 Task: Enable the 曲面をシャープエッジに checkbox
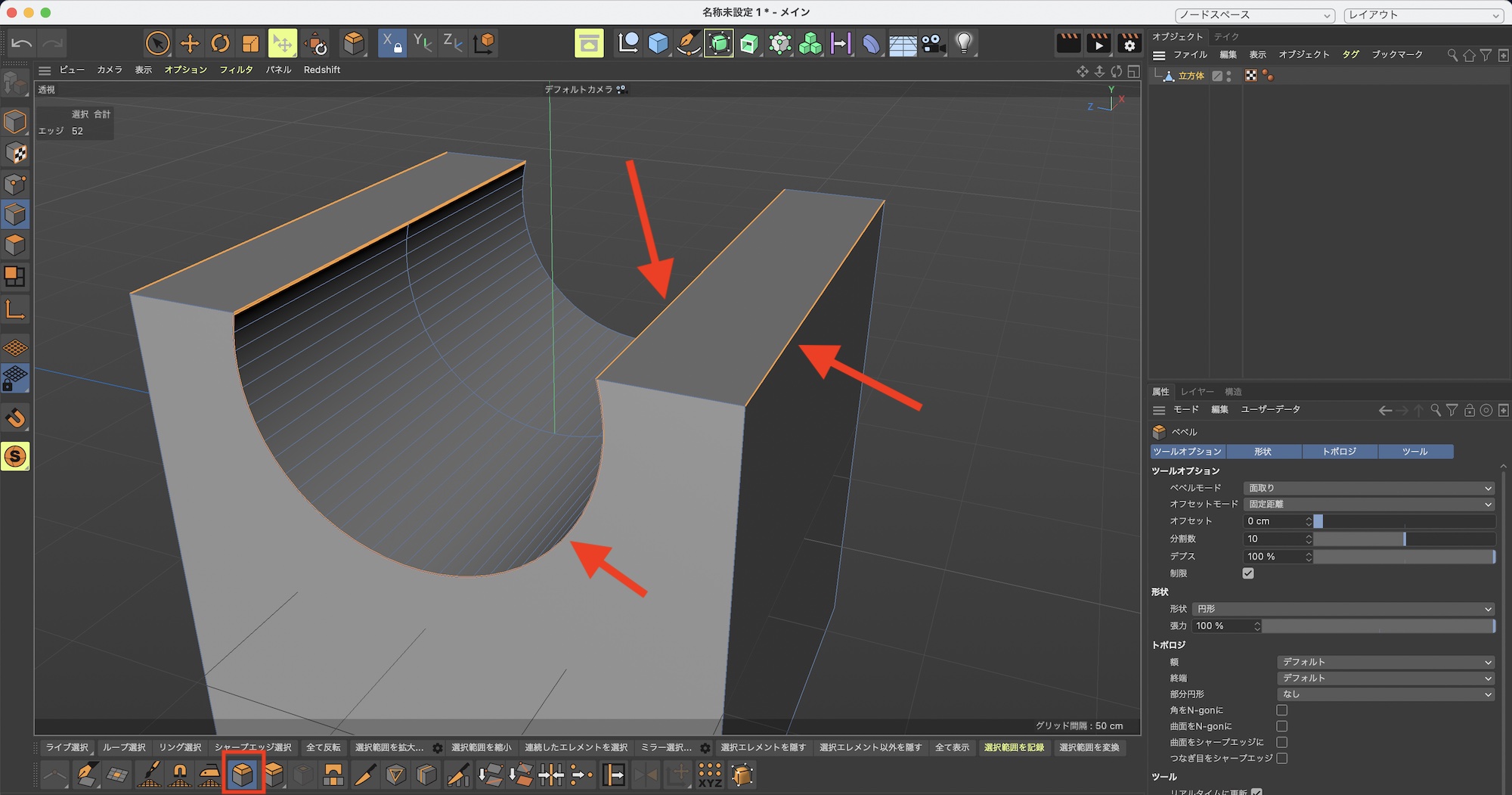click(x=1281, y=742)
